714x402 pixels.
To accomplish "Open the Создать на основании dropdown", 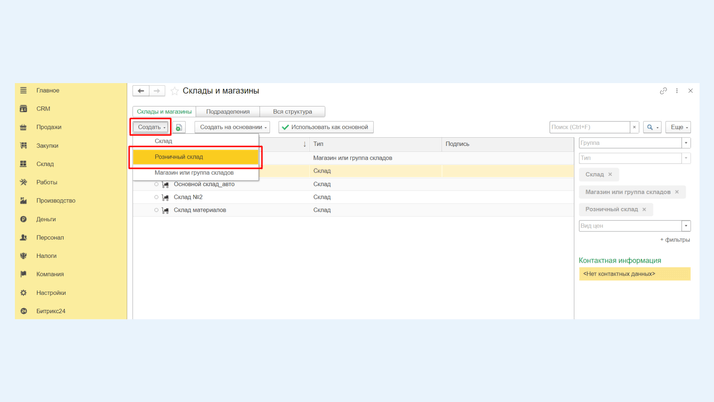I will pyautogui.click(x=232, y=127).
